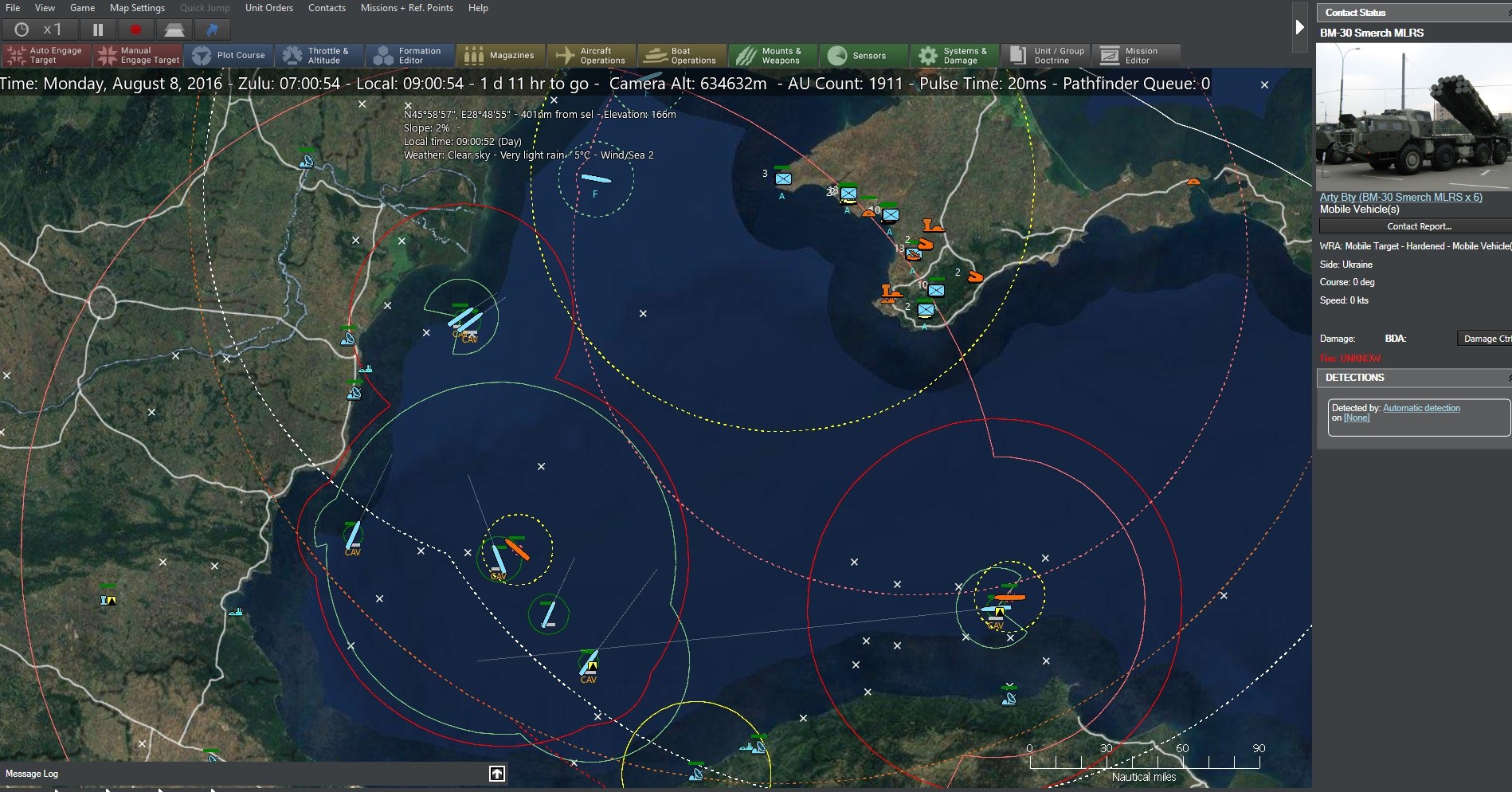Open the time compression clock icon
The height and width of the screenshot is (792, 1512).
coord(21,29)
